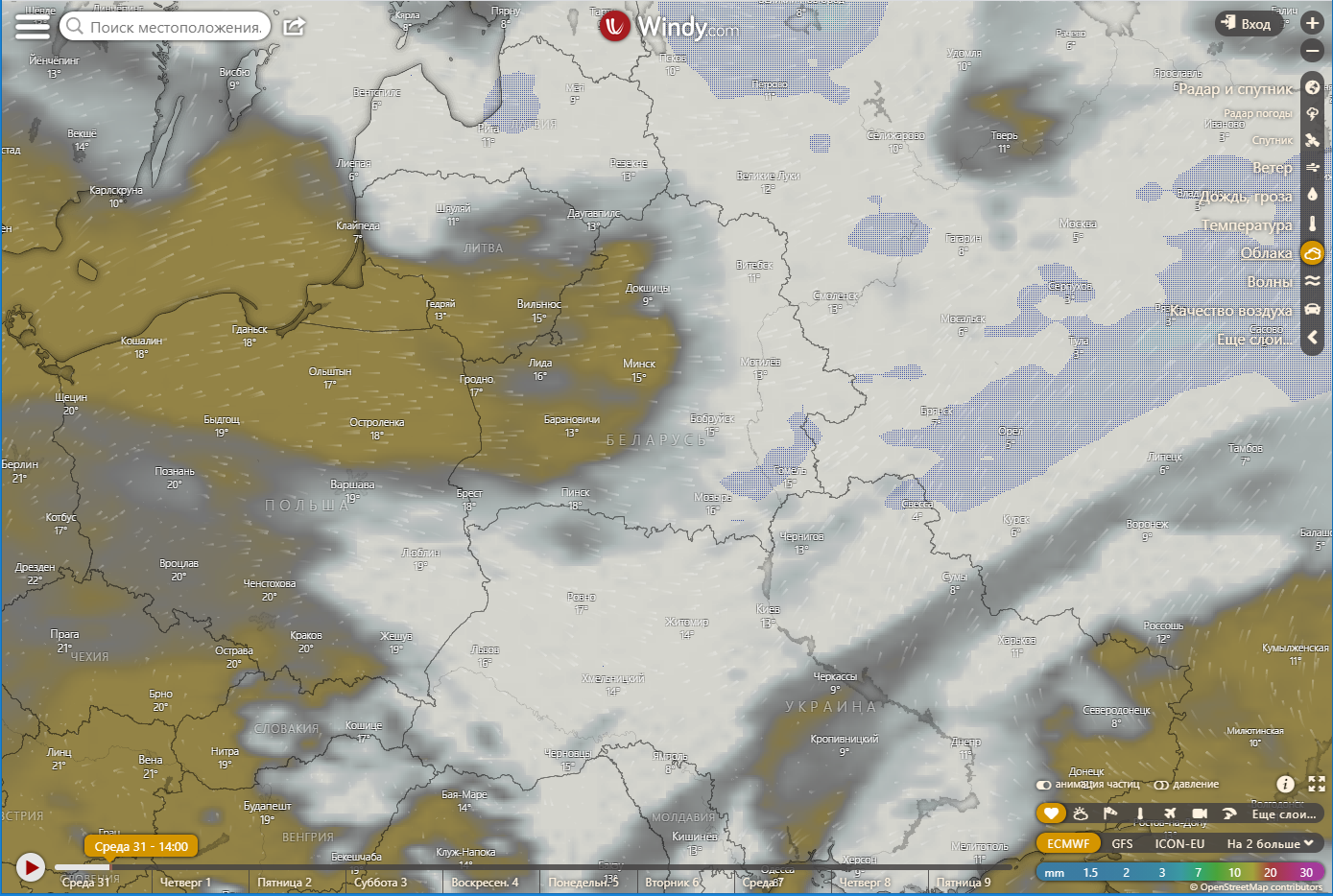This screenshot has width=1333, height=896.
Task: Click the share location icon
Action: [294, 26]
